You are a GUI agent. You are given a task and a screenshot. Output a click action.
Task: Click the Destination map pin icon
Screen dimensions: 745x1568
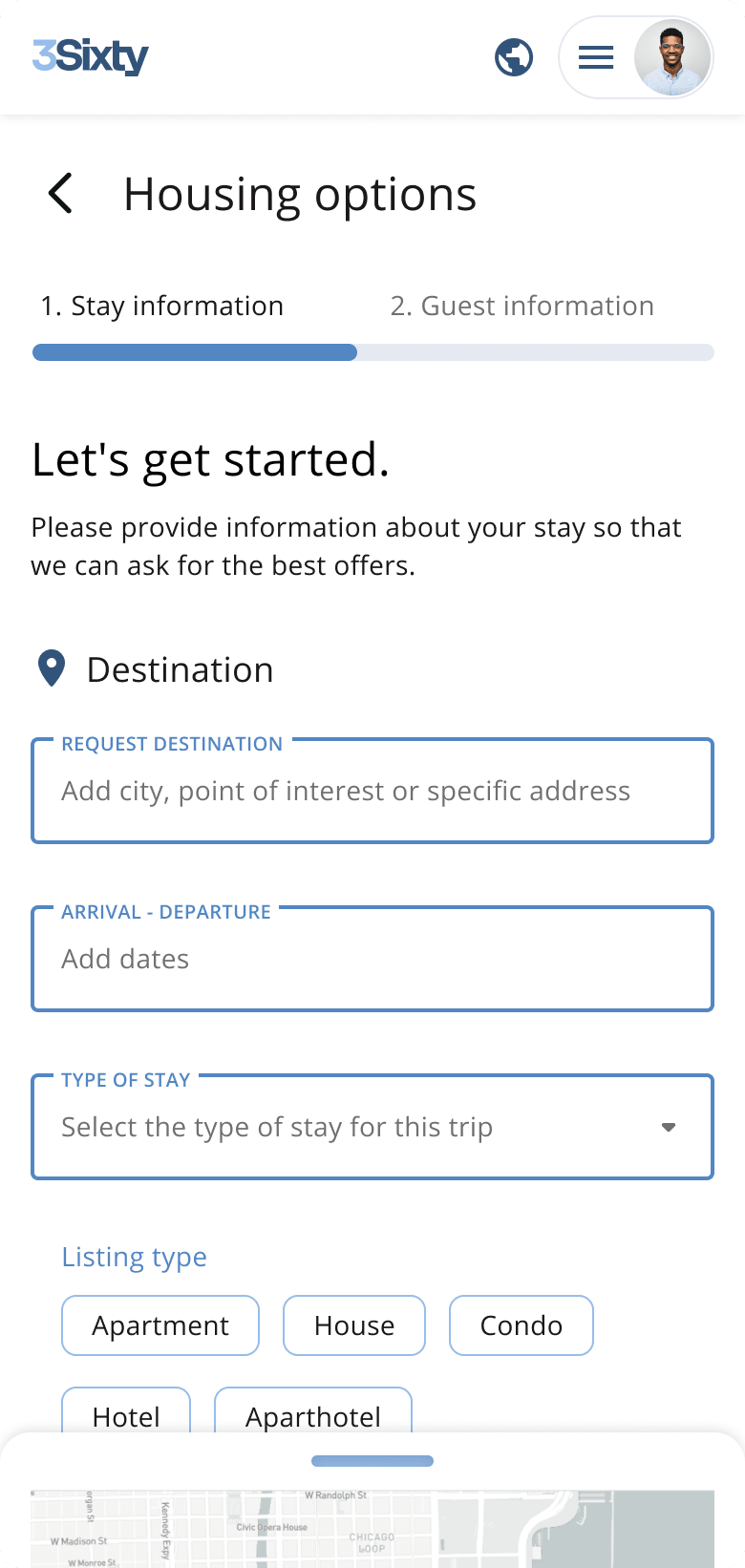pyautogui.click(x=52, y=668)
